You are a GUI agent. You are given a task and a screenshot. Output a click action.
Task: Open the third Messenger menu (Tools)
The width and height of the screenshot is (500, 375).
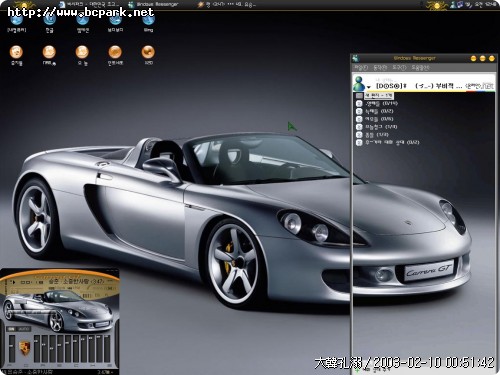(399, 68)
